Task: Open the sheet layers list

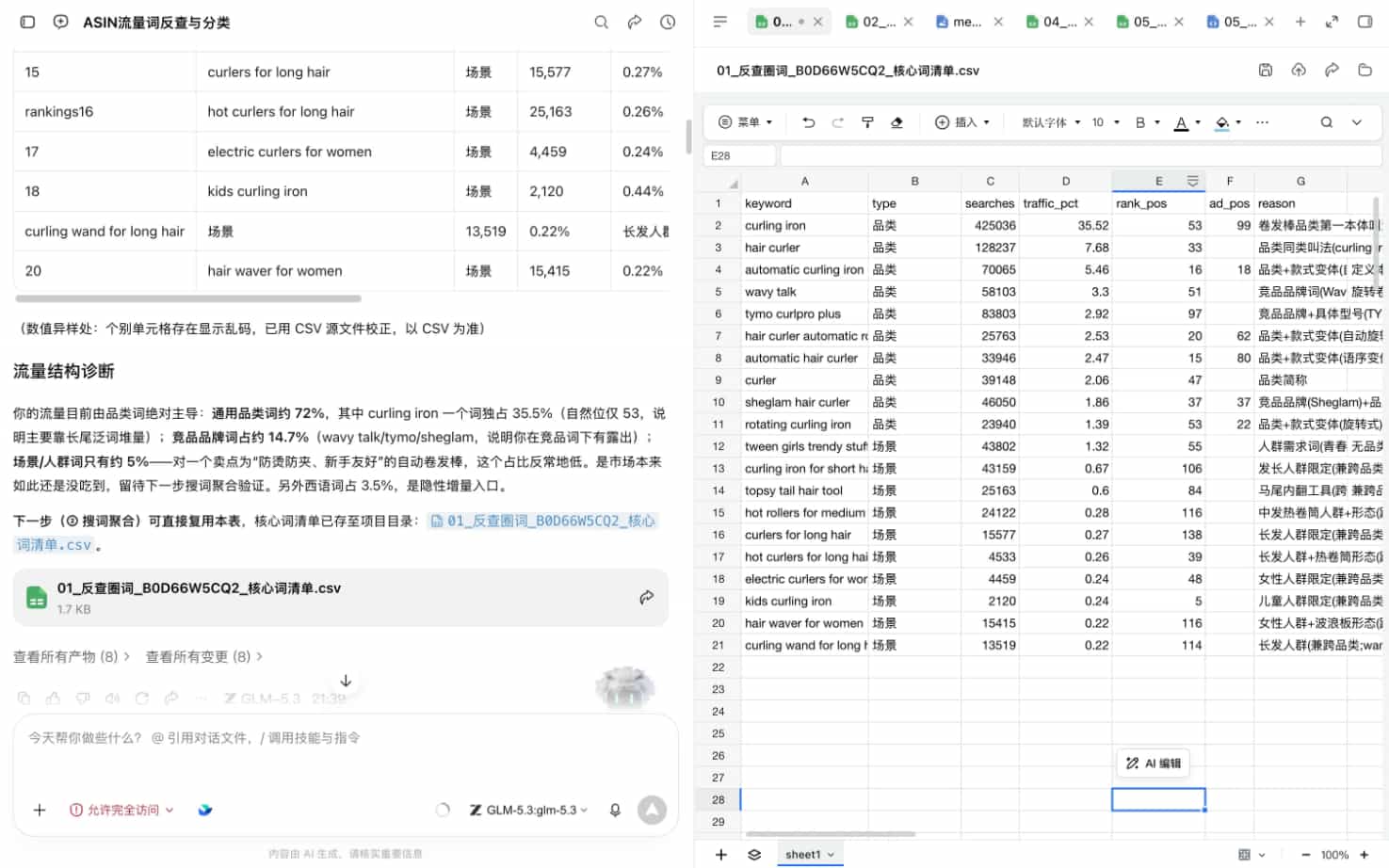Action: (754, 855)
